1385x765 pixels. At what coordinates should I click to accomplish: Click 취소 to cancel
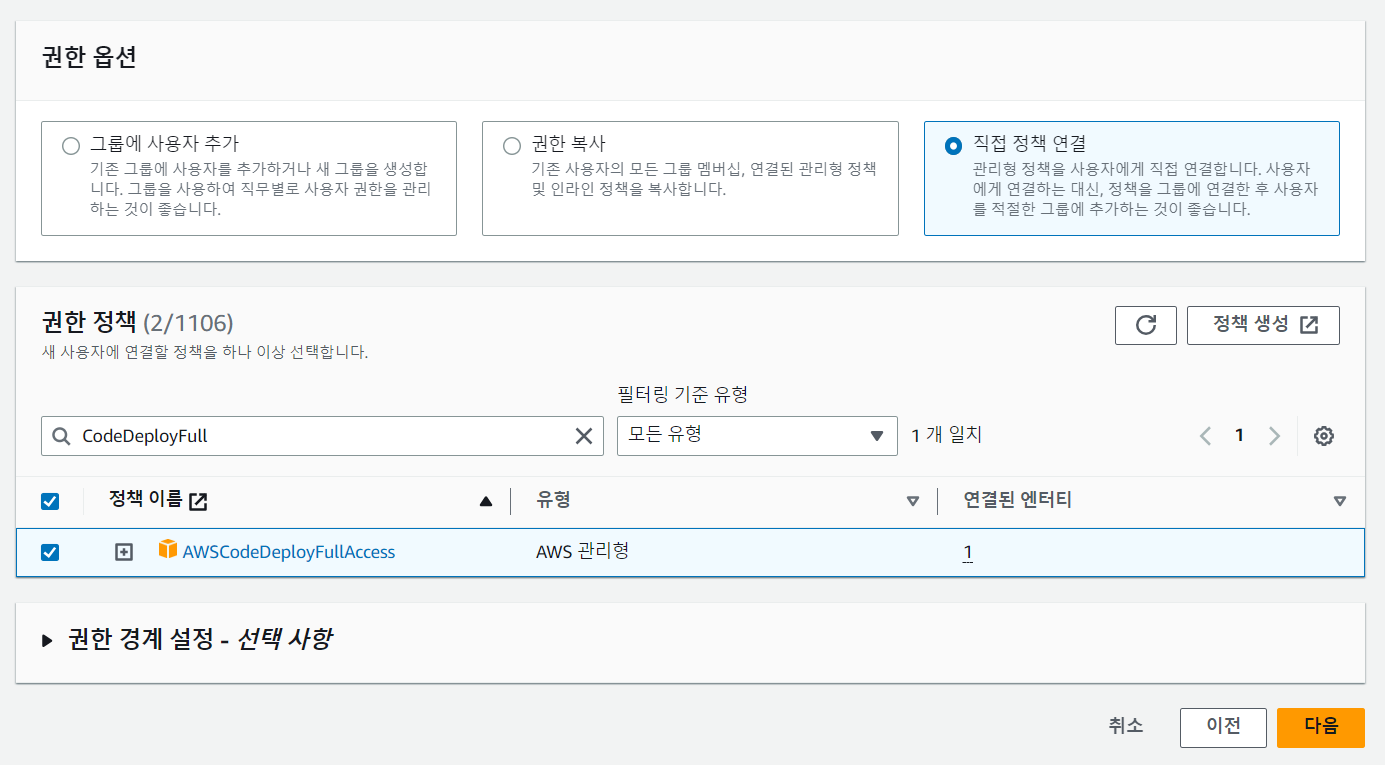point(1126,727)
